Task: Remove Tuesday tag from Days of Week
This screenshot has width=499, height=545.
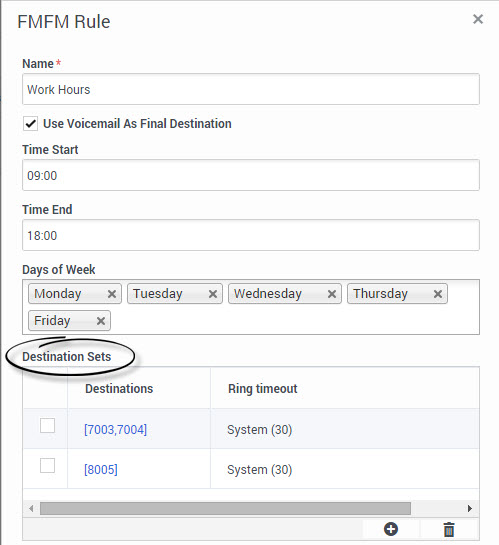Action: pyautogui.click(x=213, y=294)
